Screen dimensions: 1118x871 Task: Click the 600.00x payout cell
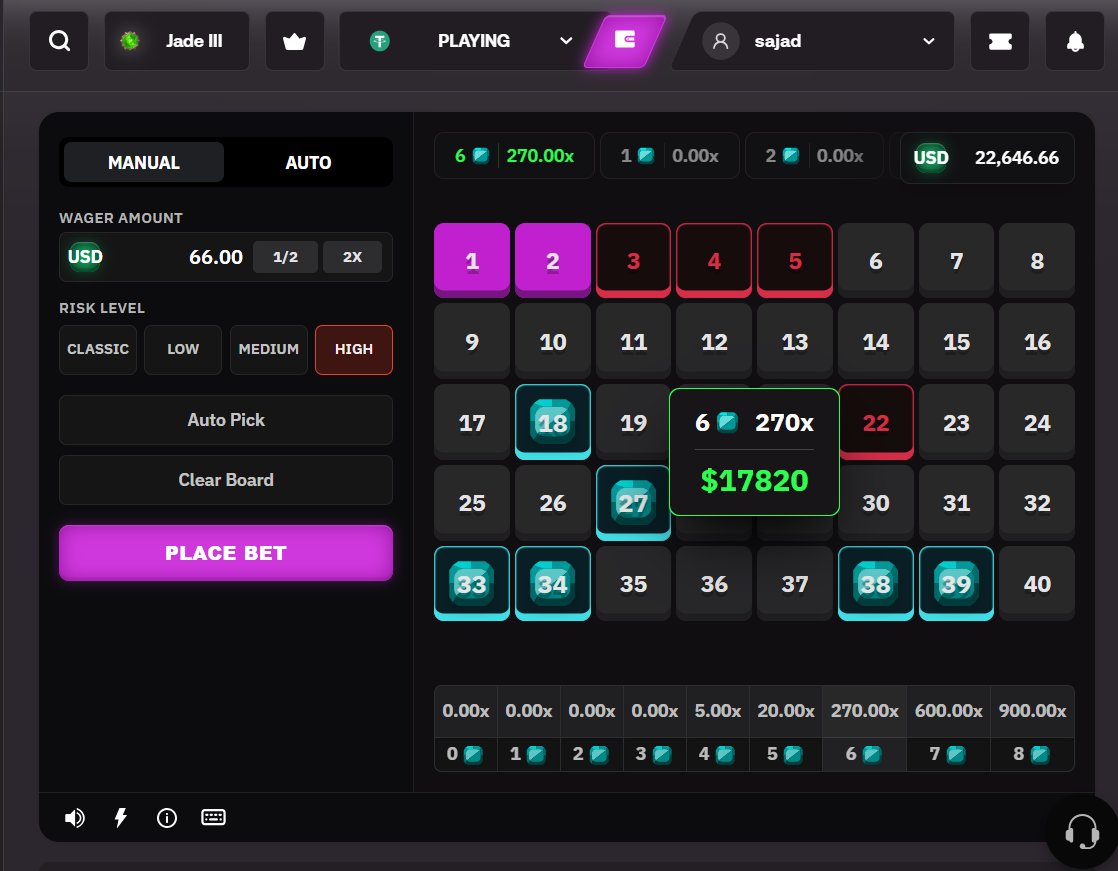(948, 711)
